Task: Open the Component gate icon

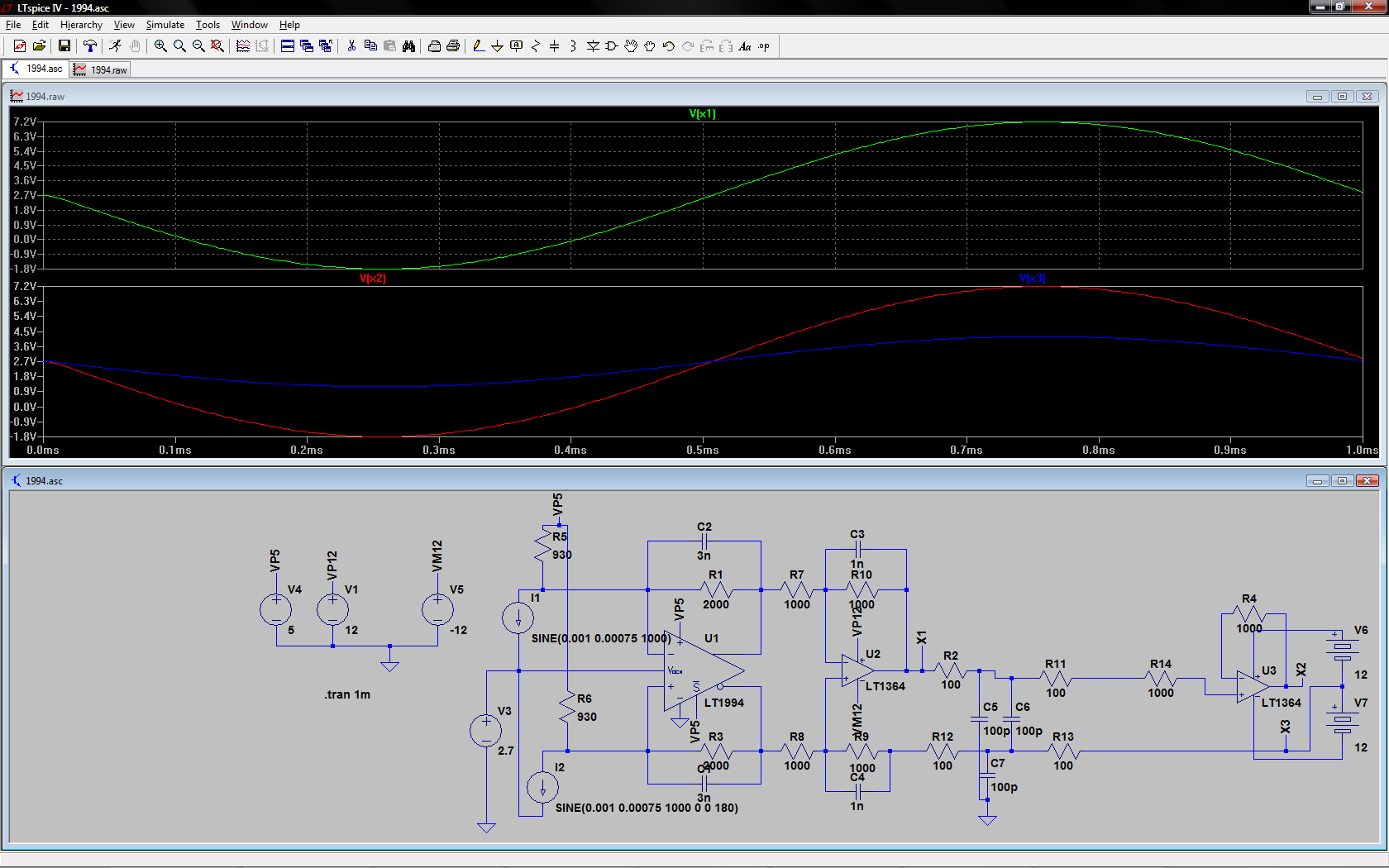Action: pyautogui.click(x=612, y=46)
